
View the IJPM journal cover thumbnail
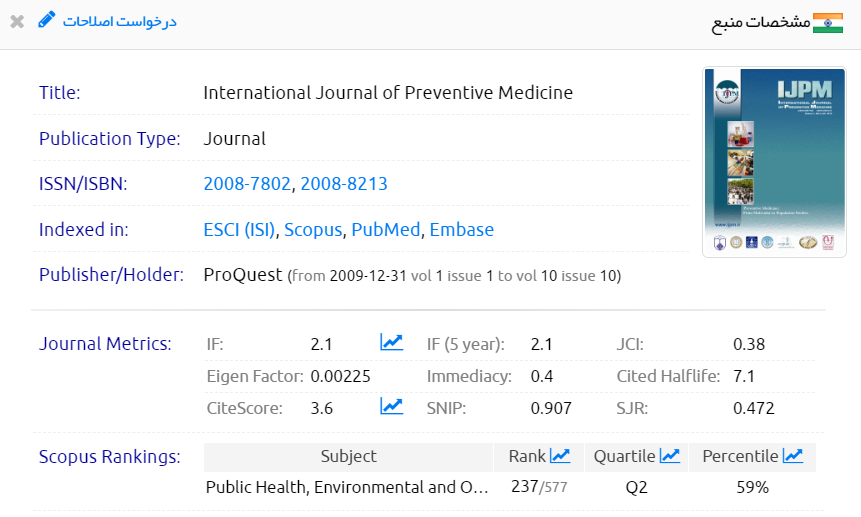(x=760, y=162)
